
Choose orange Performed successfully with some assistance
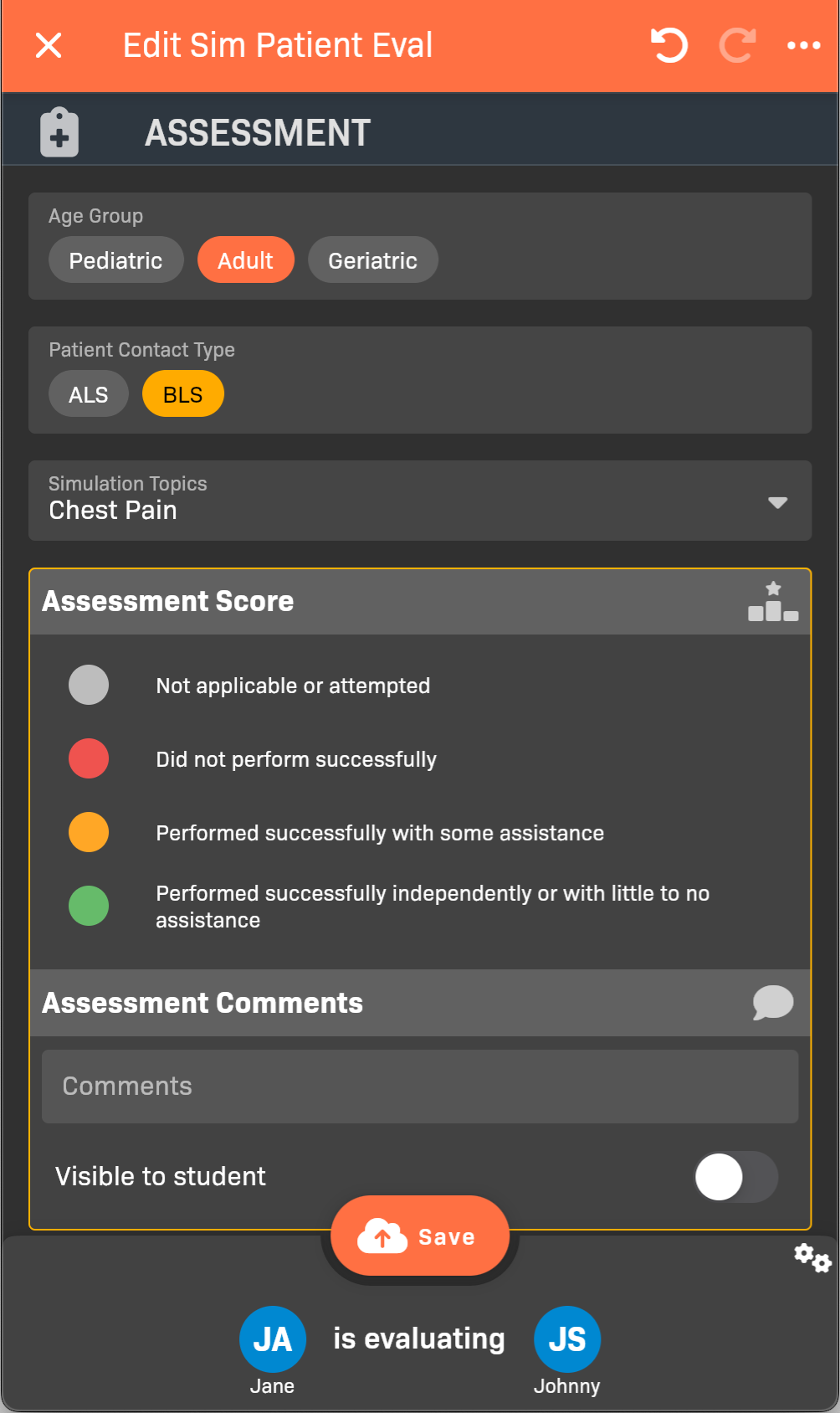coord(89,832)
